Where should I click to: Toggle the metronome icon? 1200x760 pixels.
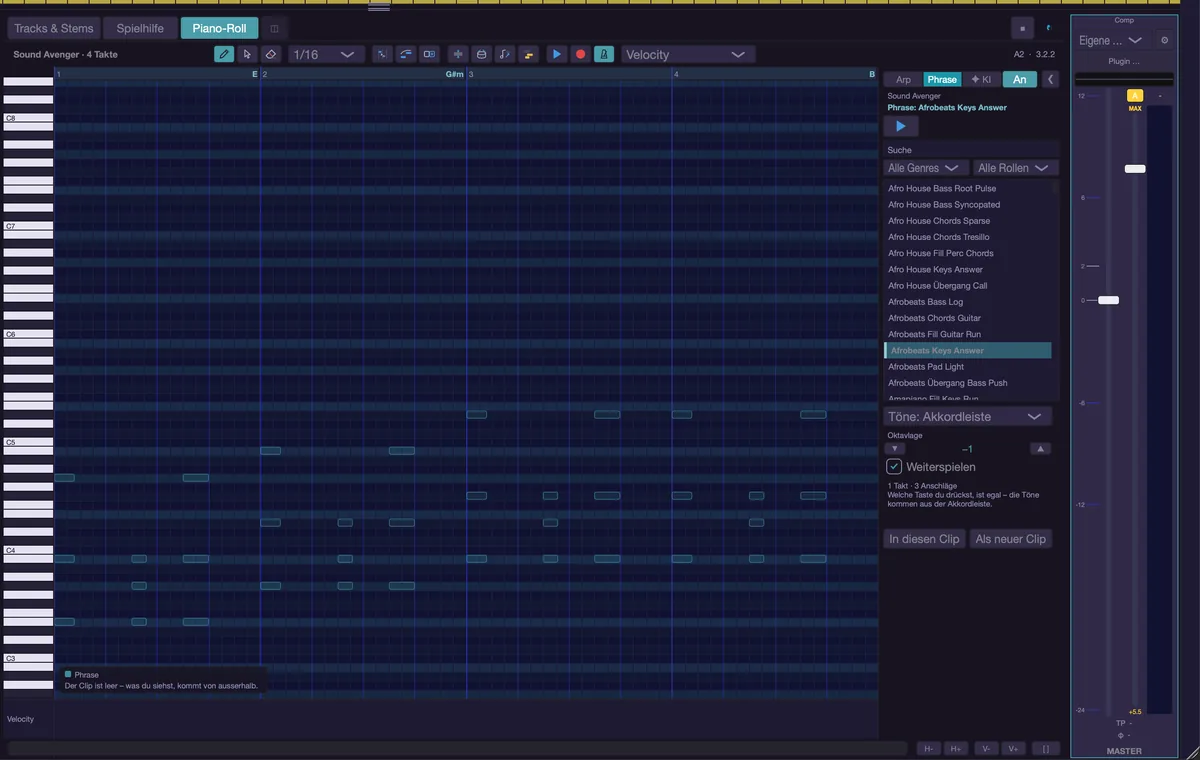click(x=604, y=54)
